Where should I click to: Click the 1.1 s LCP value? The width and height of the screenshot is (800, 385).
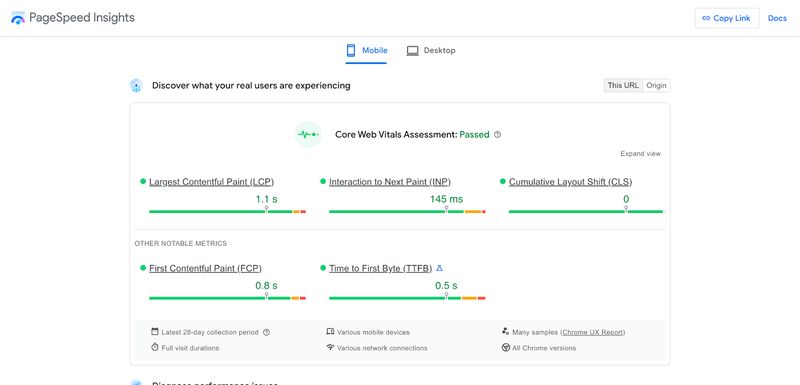click(x=266, y=199)
